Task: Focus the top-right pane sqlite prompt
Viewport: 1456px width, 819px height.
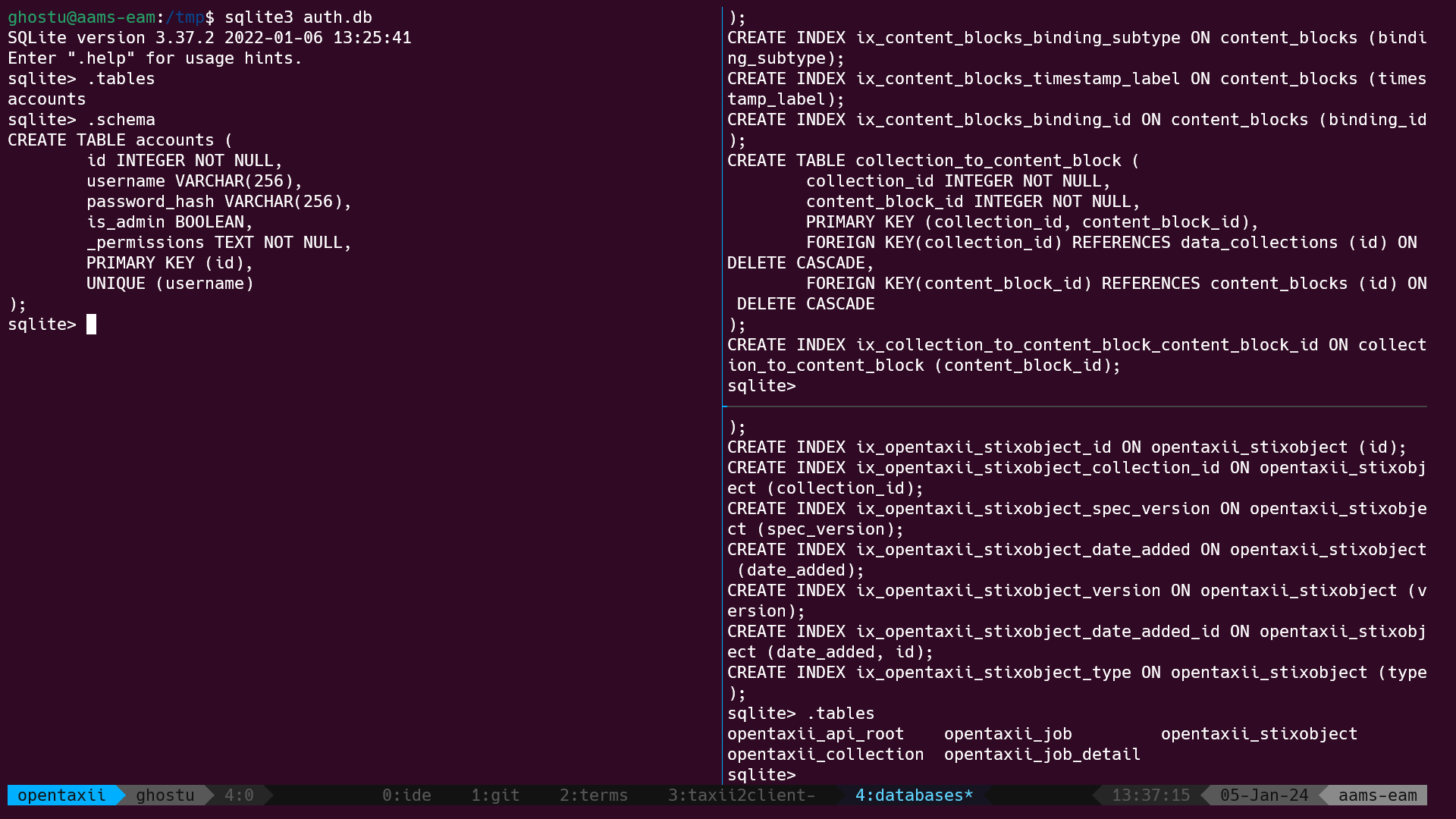Action: (x=761, y=386)
